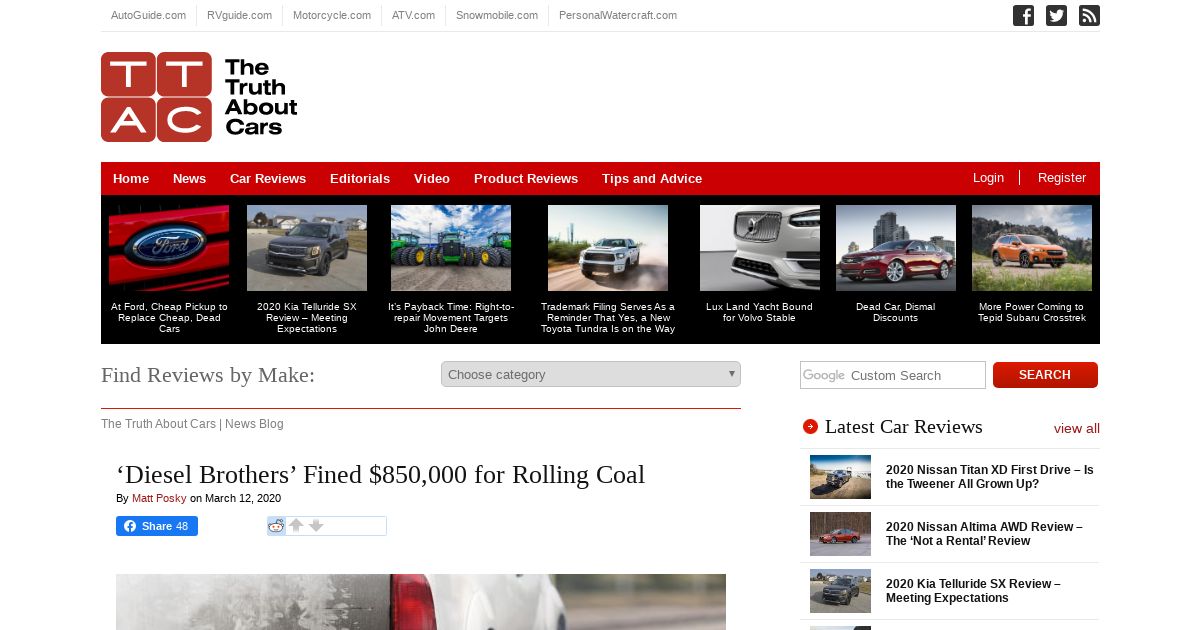This screenshot has height=630, width=1200.
Task: Click the Register link
Action: click(x=1062, y=177)
